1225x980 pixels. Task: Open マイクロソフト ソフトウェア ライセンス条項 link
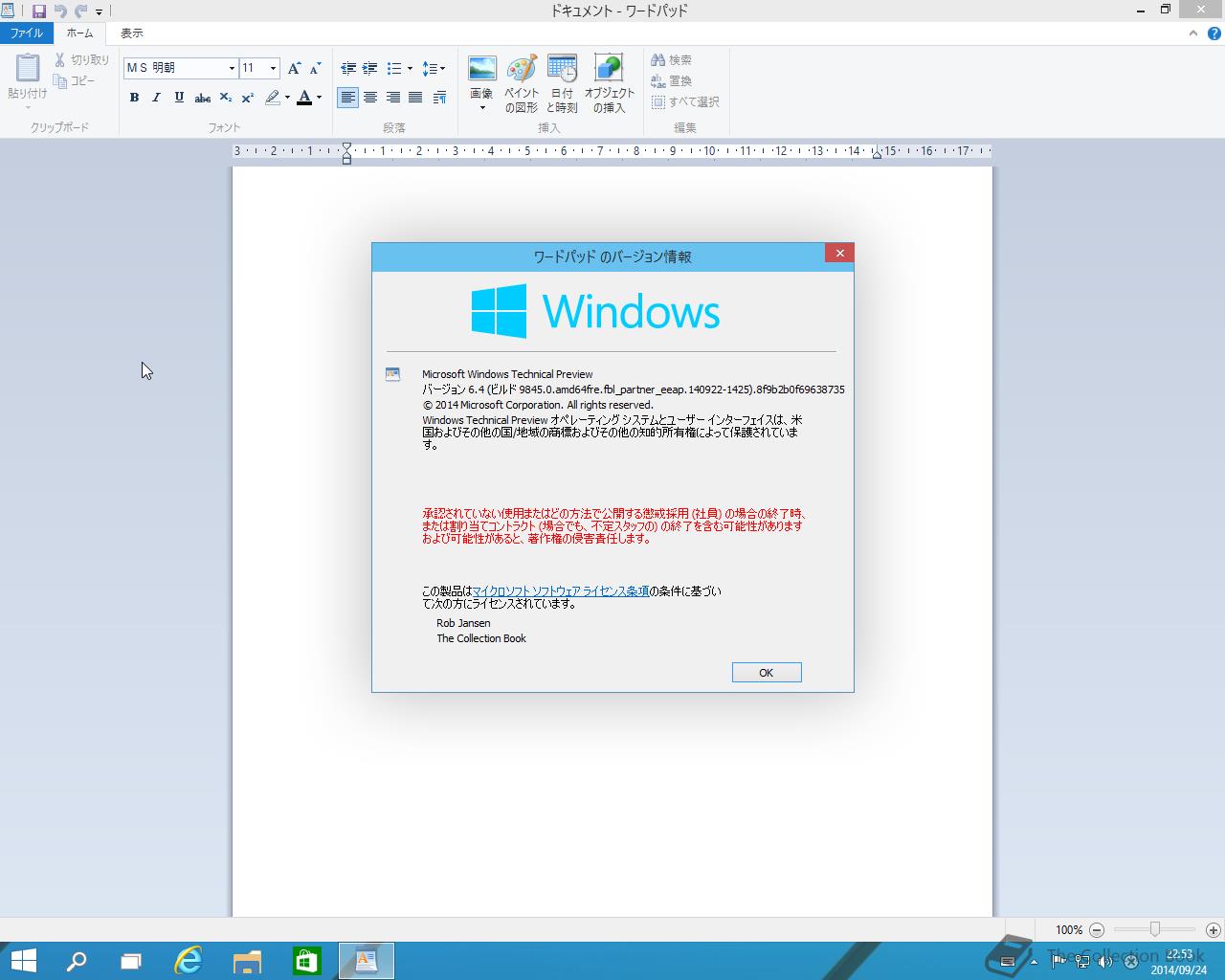[x=561, y=591]
